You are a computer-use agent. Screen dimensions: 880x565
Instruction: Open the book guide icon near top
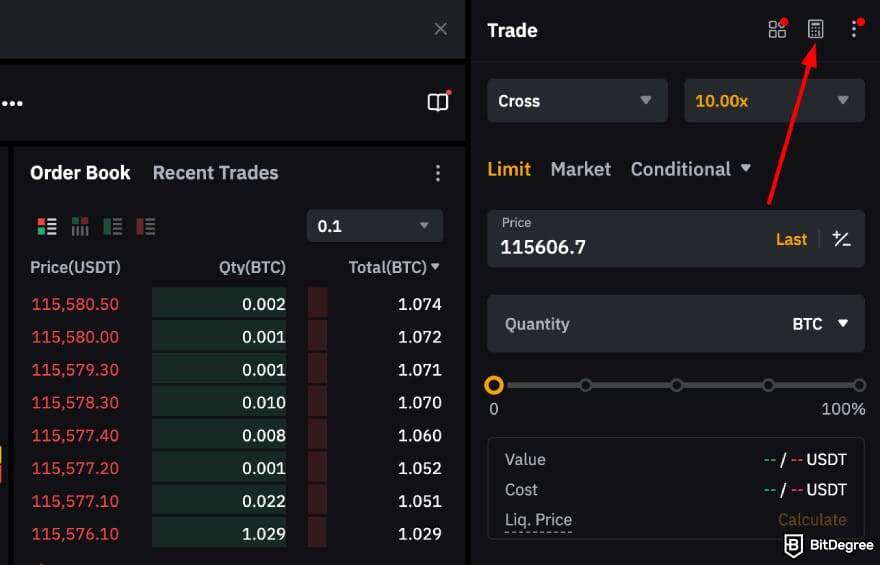coord(438,102)
